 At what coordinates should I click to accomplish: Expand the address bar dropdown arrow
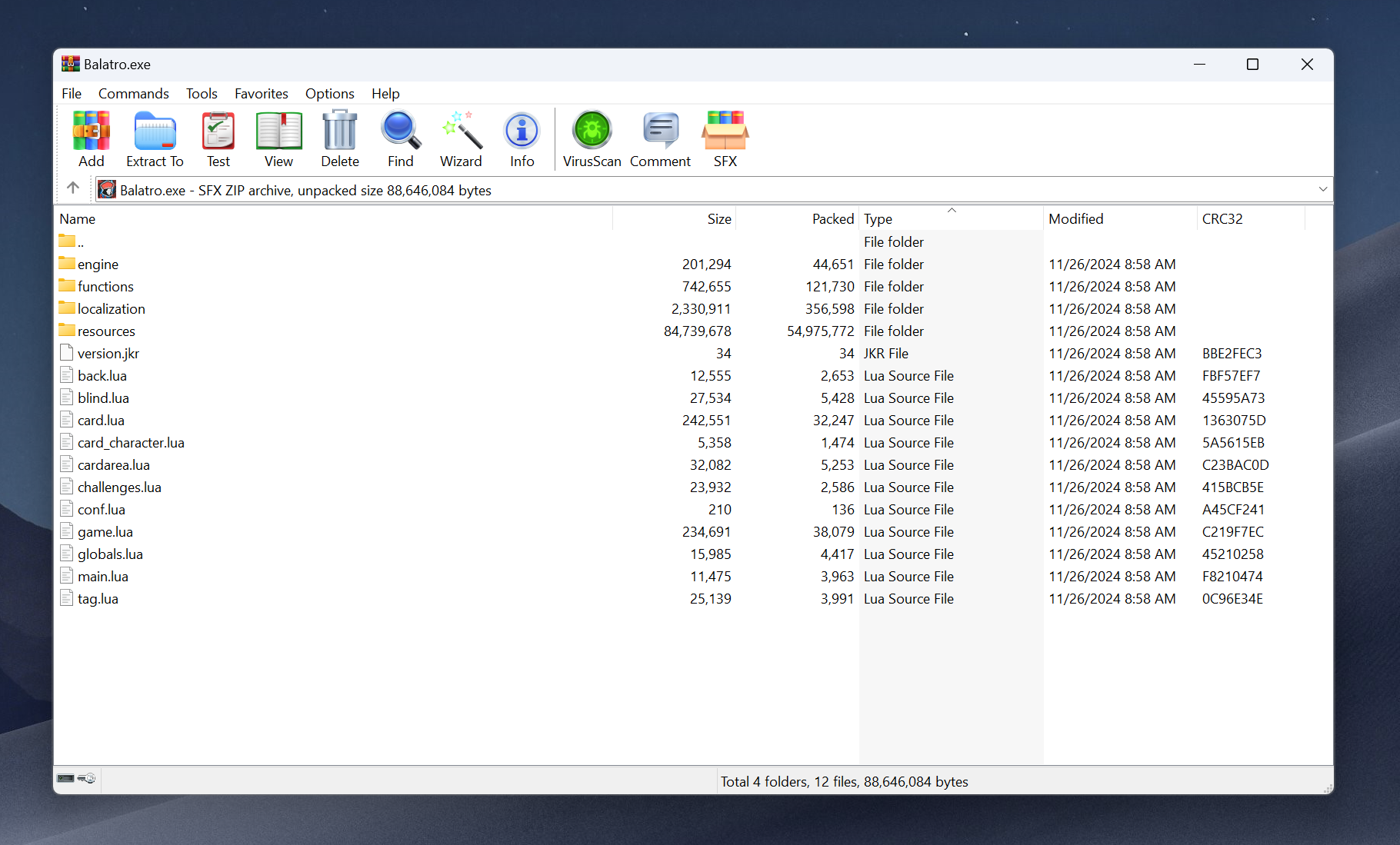[1323, 189]
